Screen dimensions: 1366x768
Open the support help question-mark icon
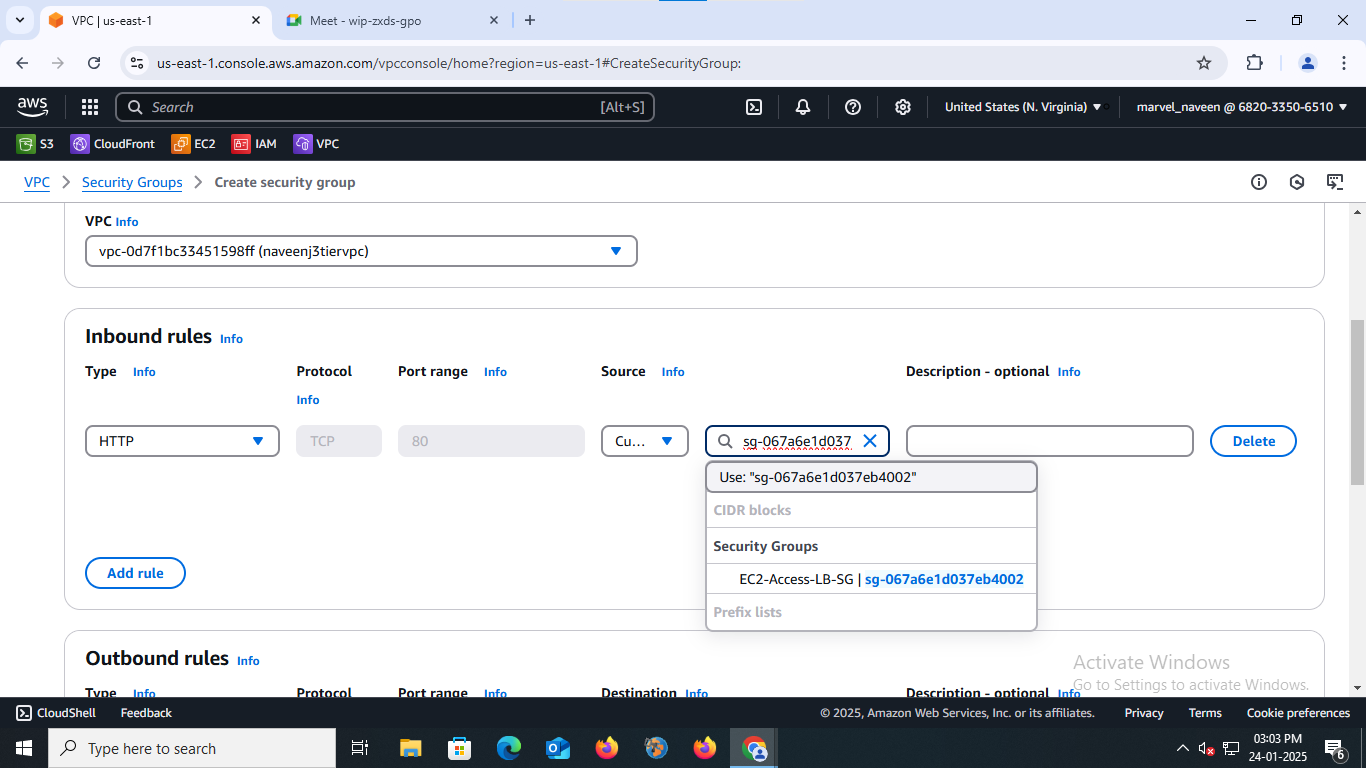coord(853,107)
